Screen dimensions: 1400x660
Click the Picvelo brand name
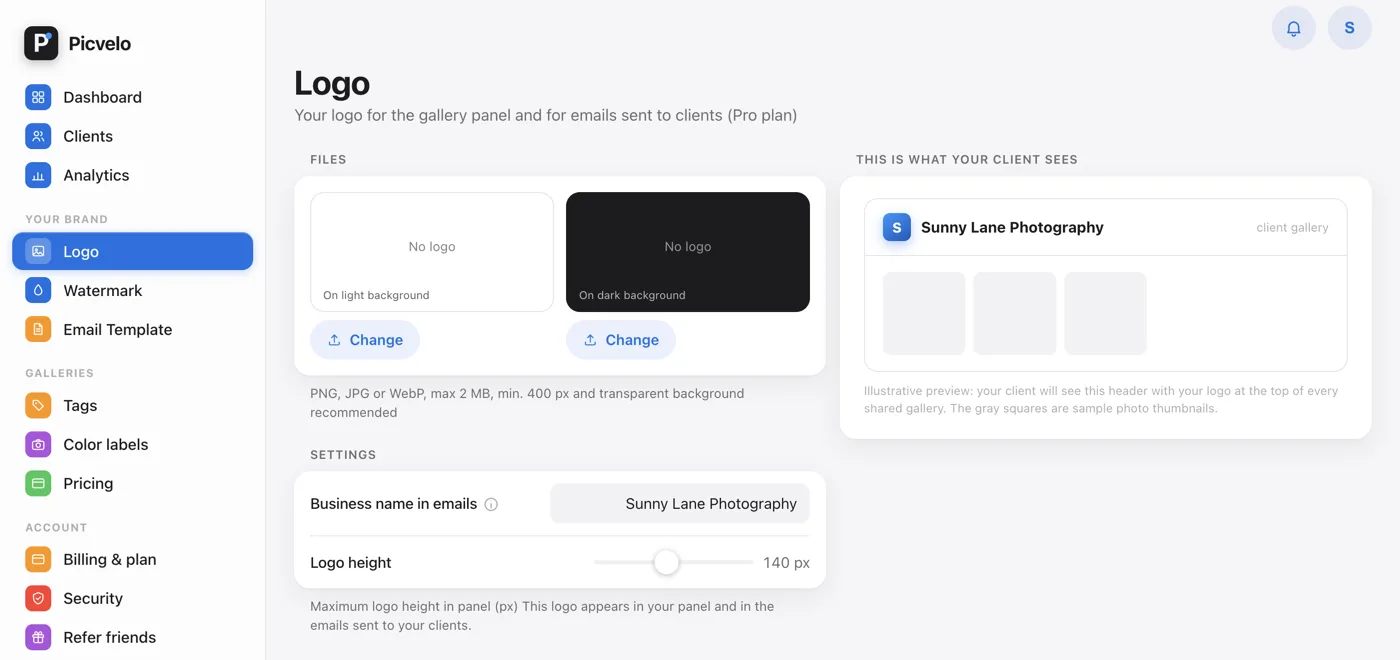click(100, 43)
